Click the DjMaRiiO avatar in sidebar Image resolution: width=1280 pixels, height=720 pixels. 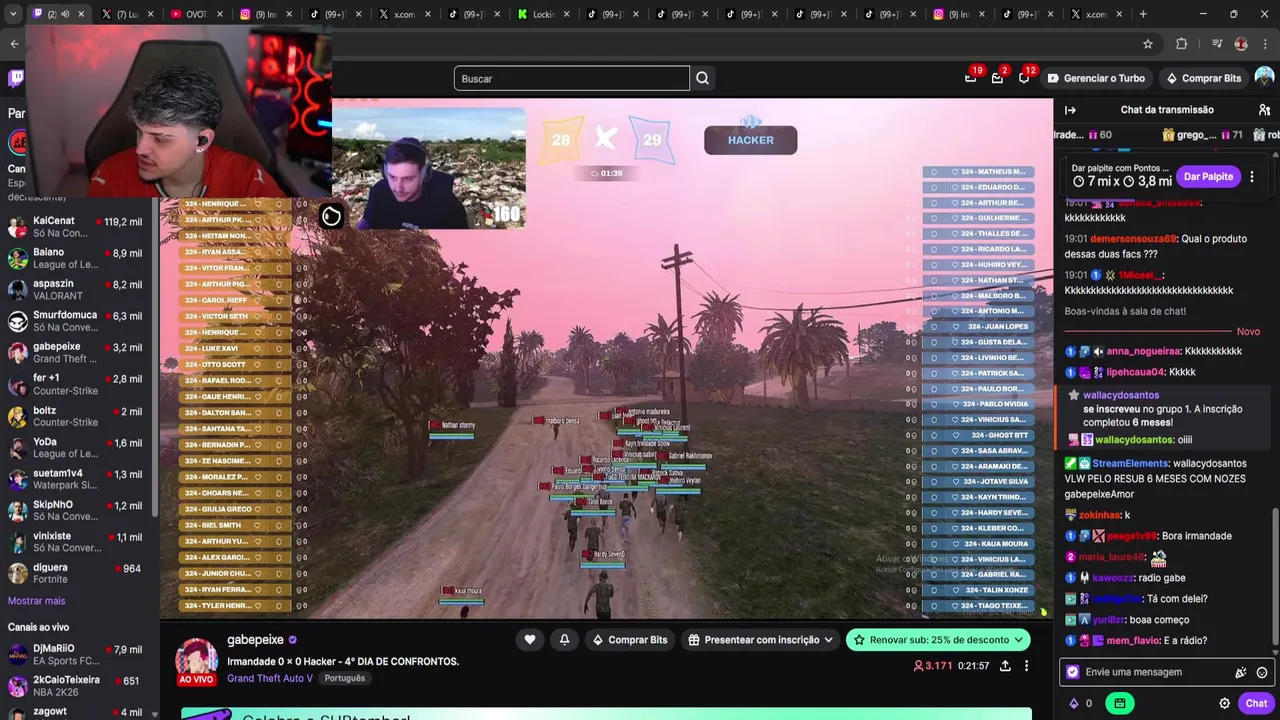18,655
